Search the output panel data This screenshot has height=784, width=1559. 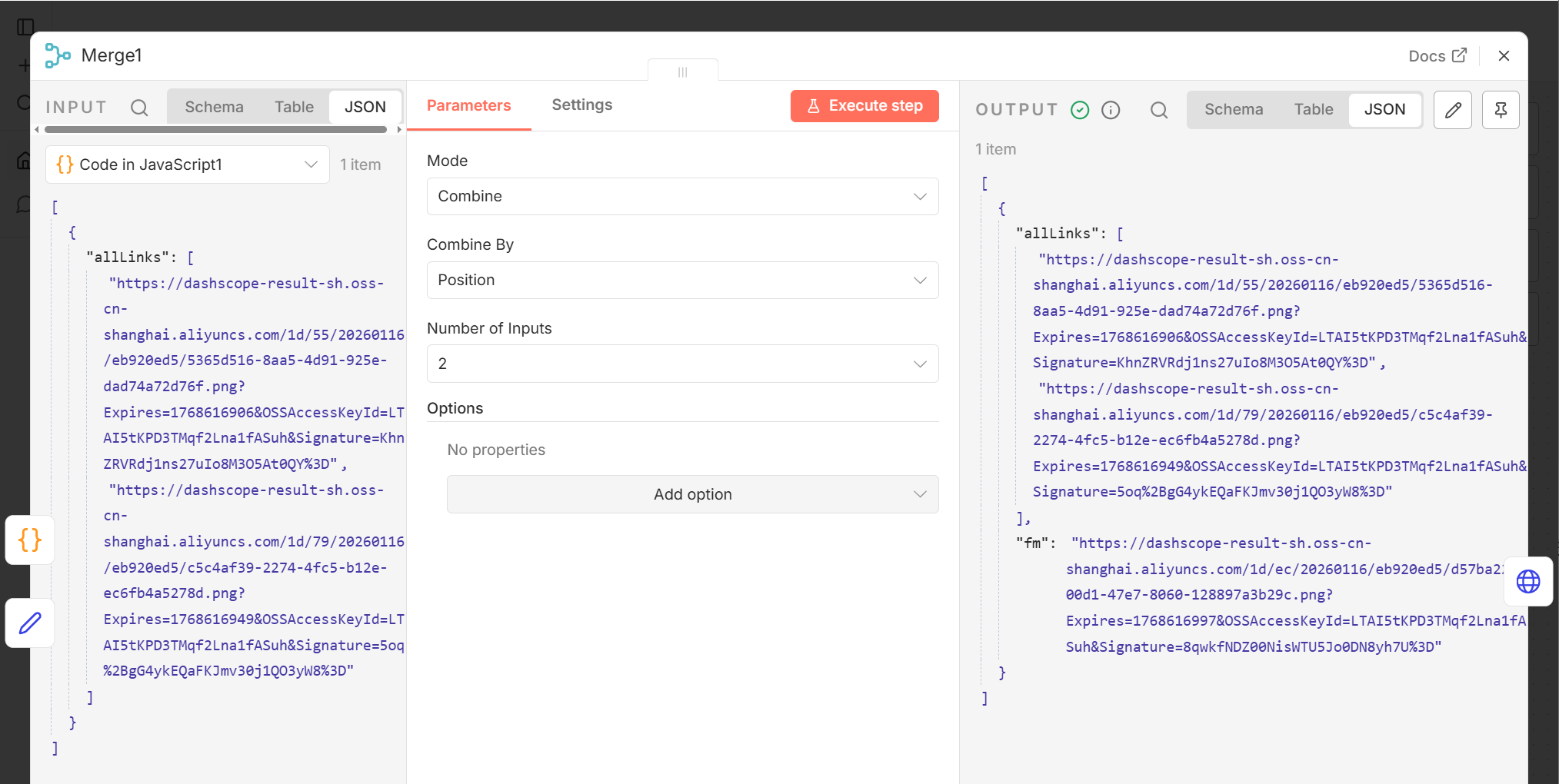(x=1159, y=110)
